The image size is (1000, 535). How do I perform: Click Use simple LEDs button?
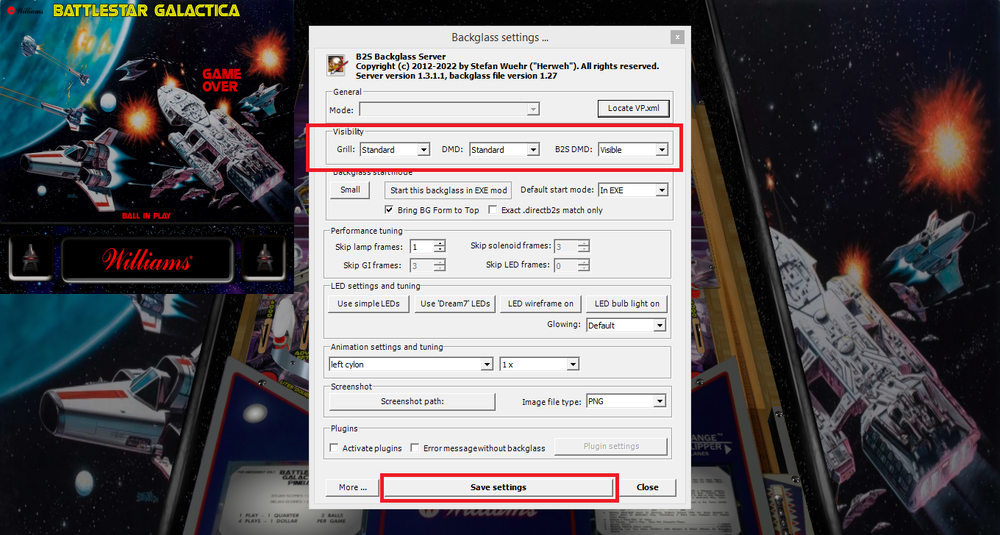369,304
